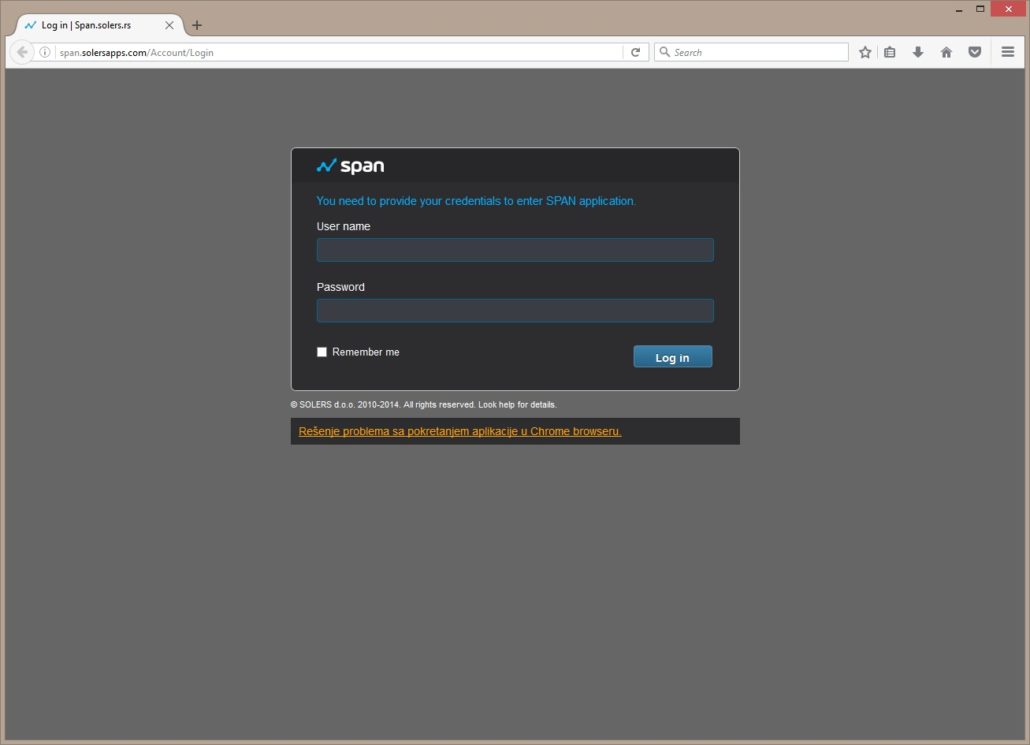Click the browser back arrow button
1030x745 pixels.
click(x=22, y=52)
